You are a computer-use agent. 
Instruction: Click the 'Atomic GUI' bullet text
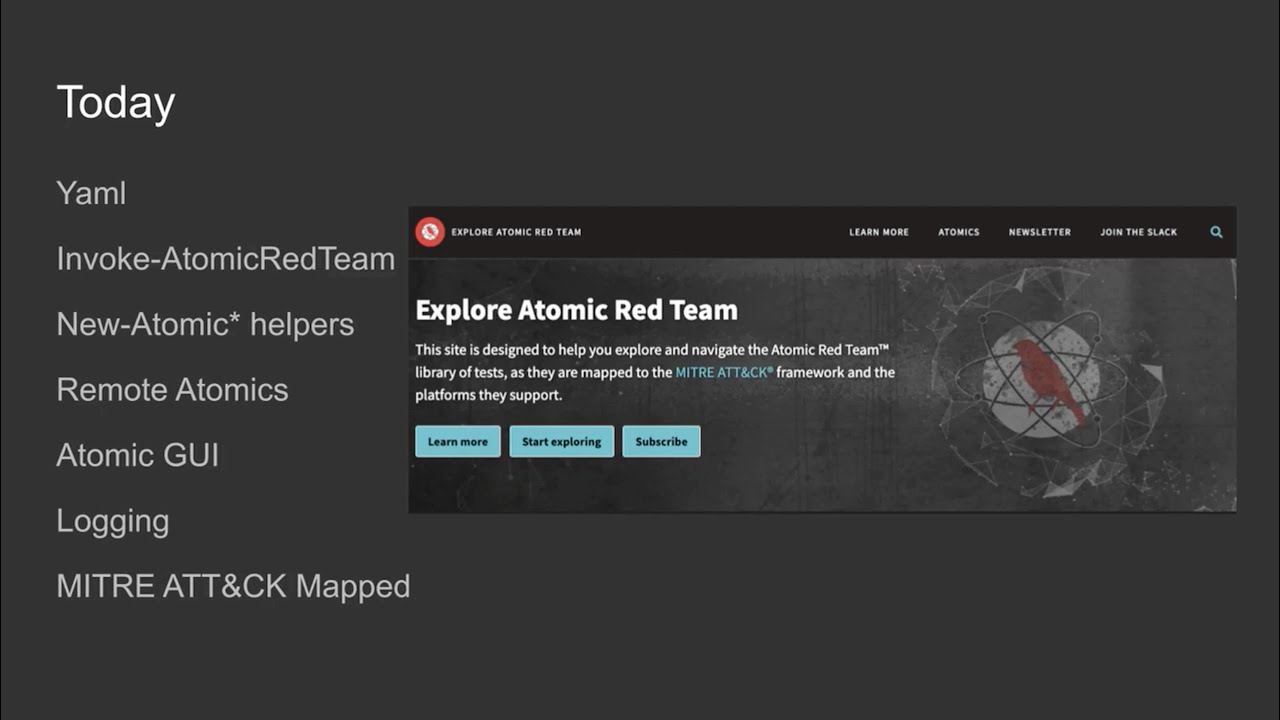tap(138, 455)
